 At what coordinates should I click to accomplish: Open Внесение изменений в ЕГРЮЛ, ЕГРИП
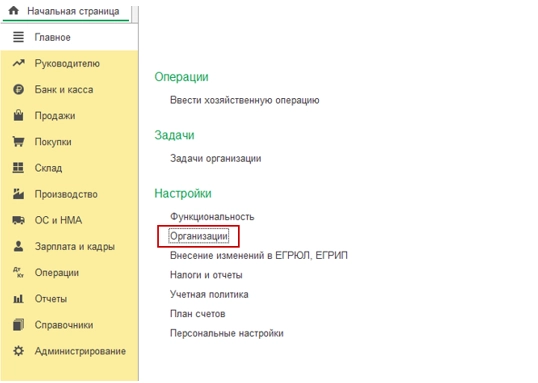[259, 256]
